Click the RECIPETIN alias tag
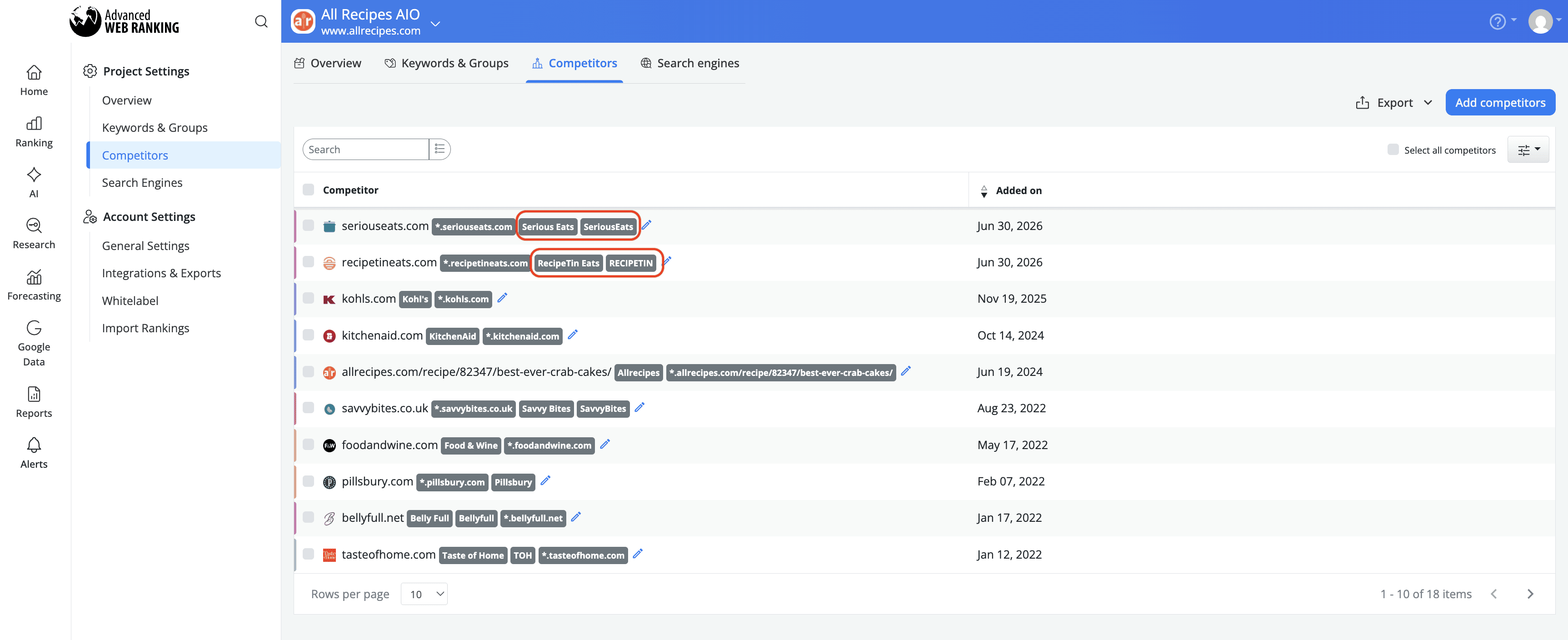Screen dimensions: 1568x640 coord(631,263)
